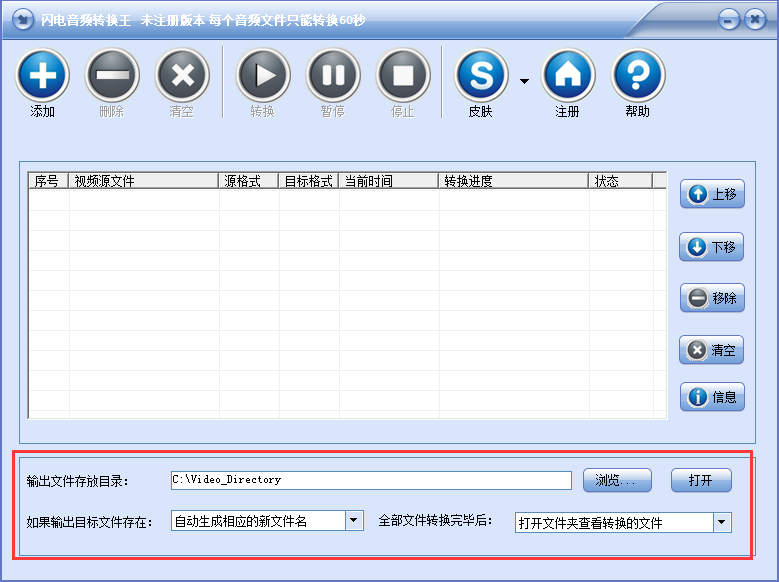Move item up with 上移 button
779x582 pixels.
(x=712, y=194)
